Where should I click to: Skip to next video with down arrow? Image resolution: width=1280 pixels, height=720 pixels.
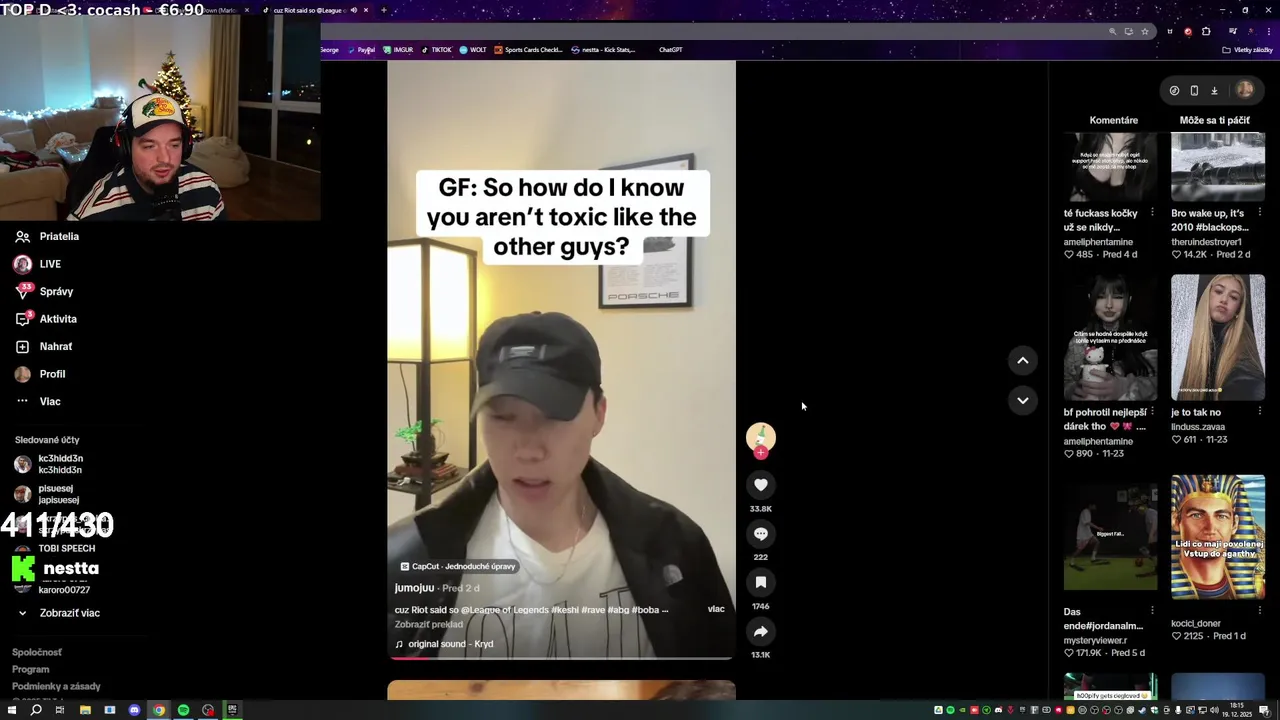click(x=1022, y=400)
